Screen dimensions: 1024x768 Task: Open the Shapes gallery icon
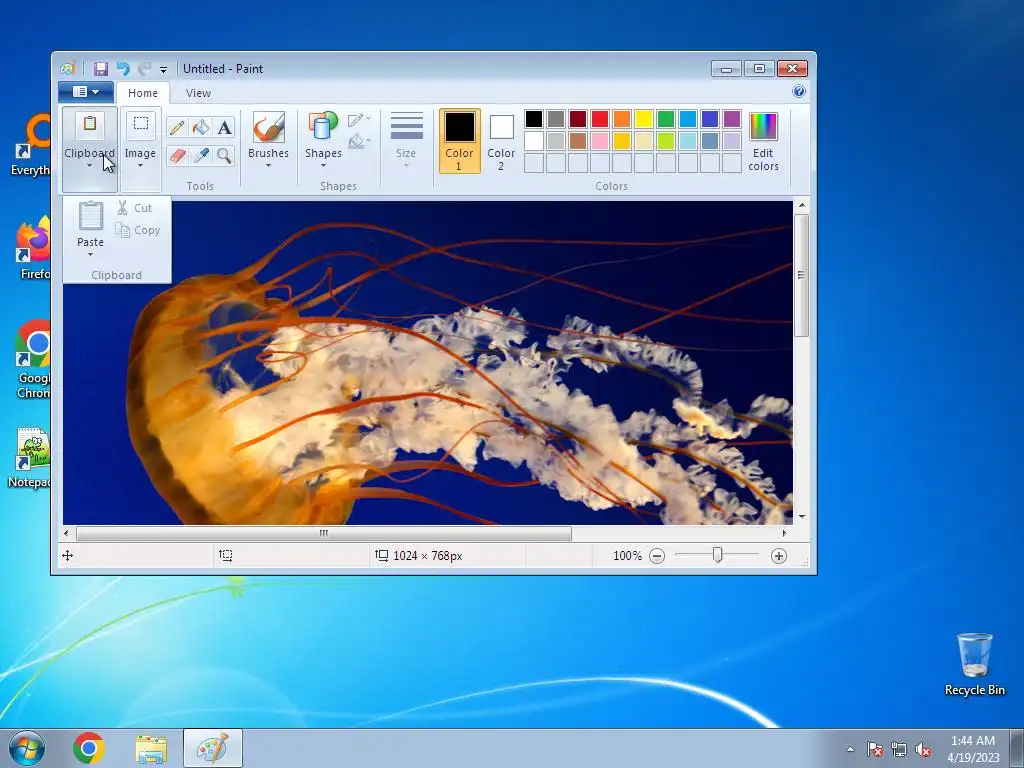pos(323,127)
